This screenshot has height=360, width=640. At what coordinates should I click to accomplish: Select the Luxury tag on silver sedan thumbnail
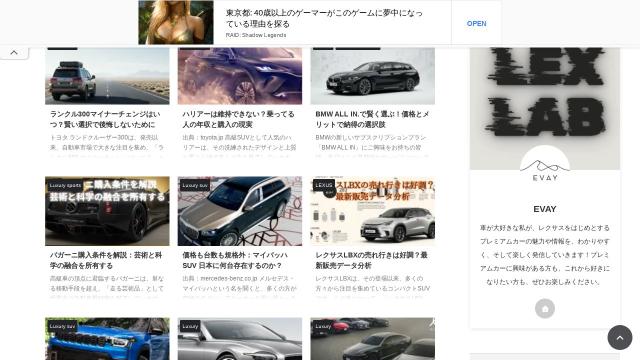[190, 326]
